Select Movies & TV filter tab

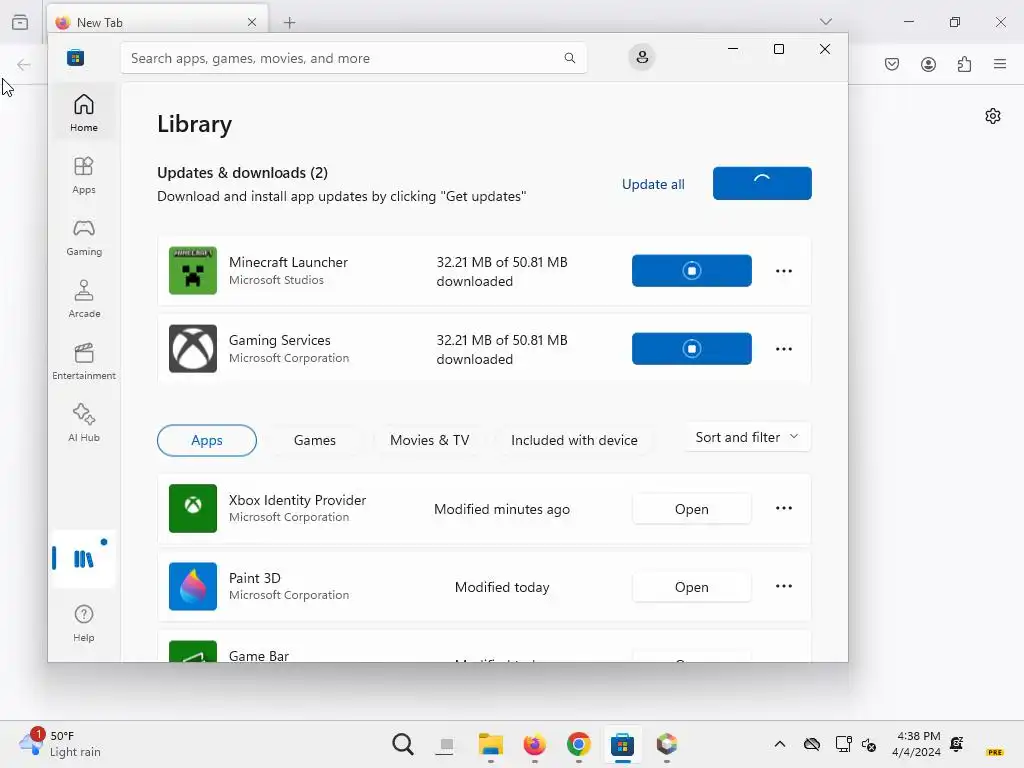click(x=429, y=440)
